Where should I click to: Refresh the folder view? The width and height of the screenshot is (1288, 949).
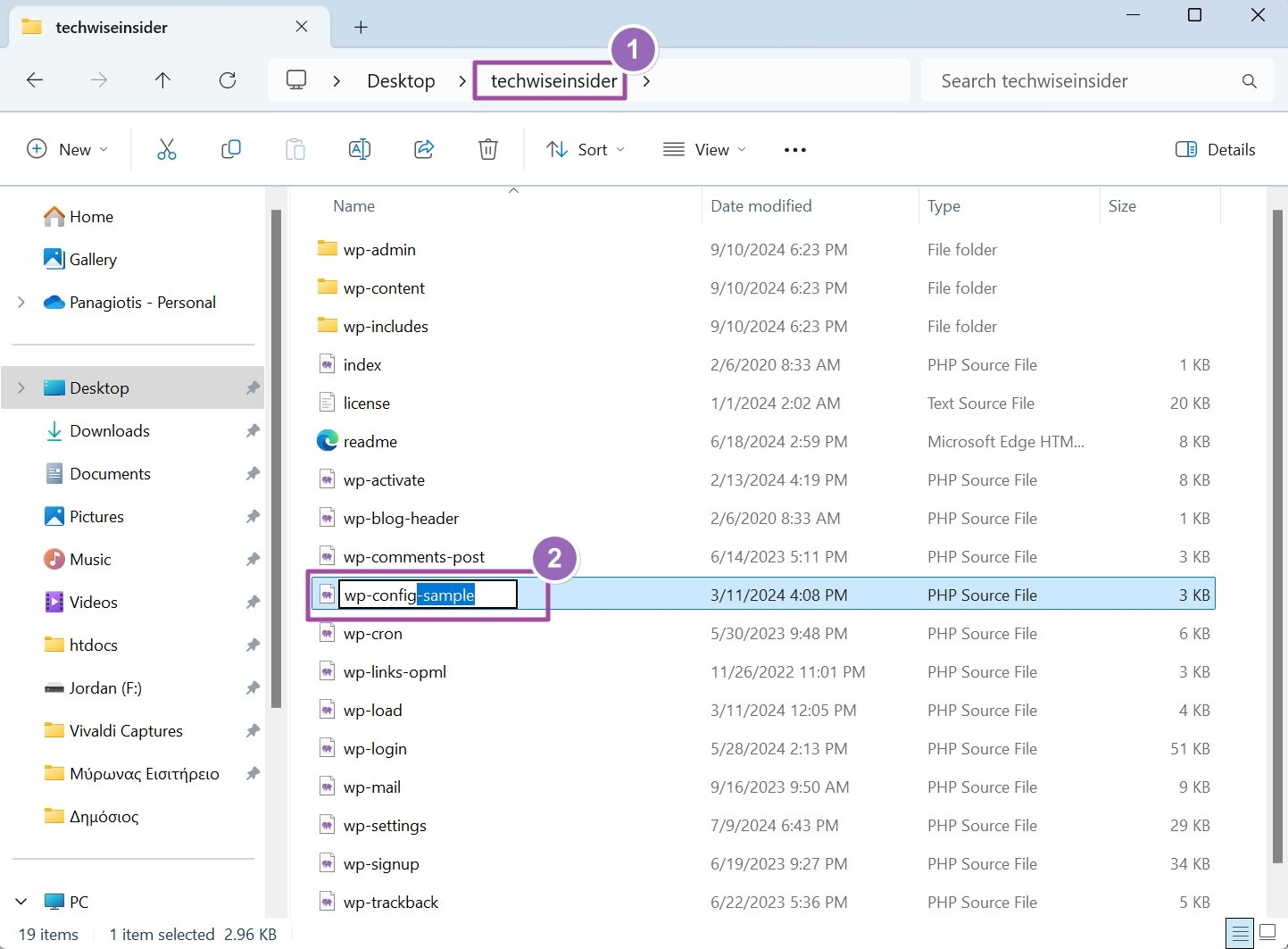[x=228, y=80]
